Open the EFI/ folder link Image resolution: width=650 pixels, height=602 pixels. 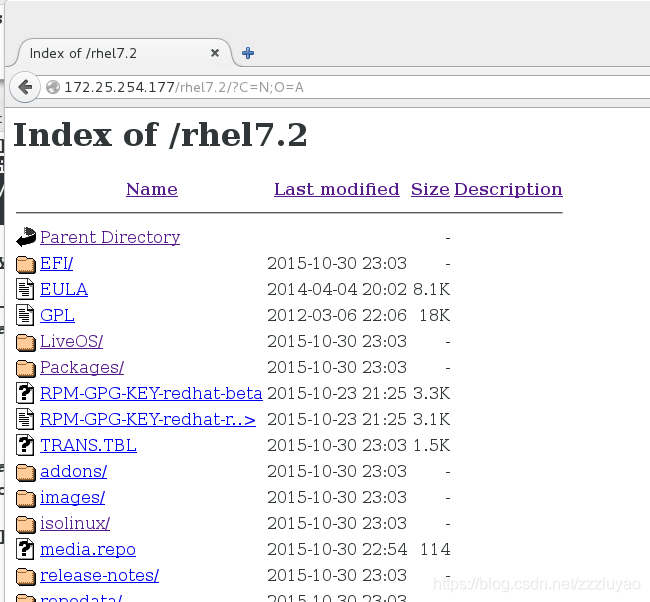(56, 263)
